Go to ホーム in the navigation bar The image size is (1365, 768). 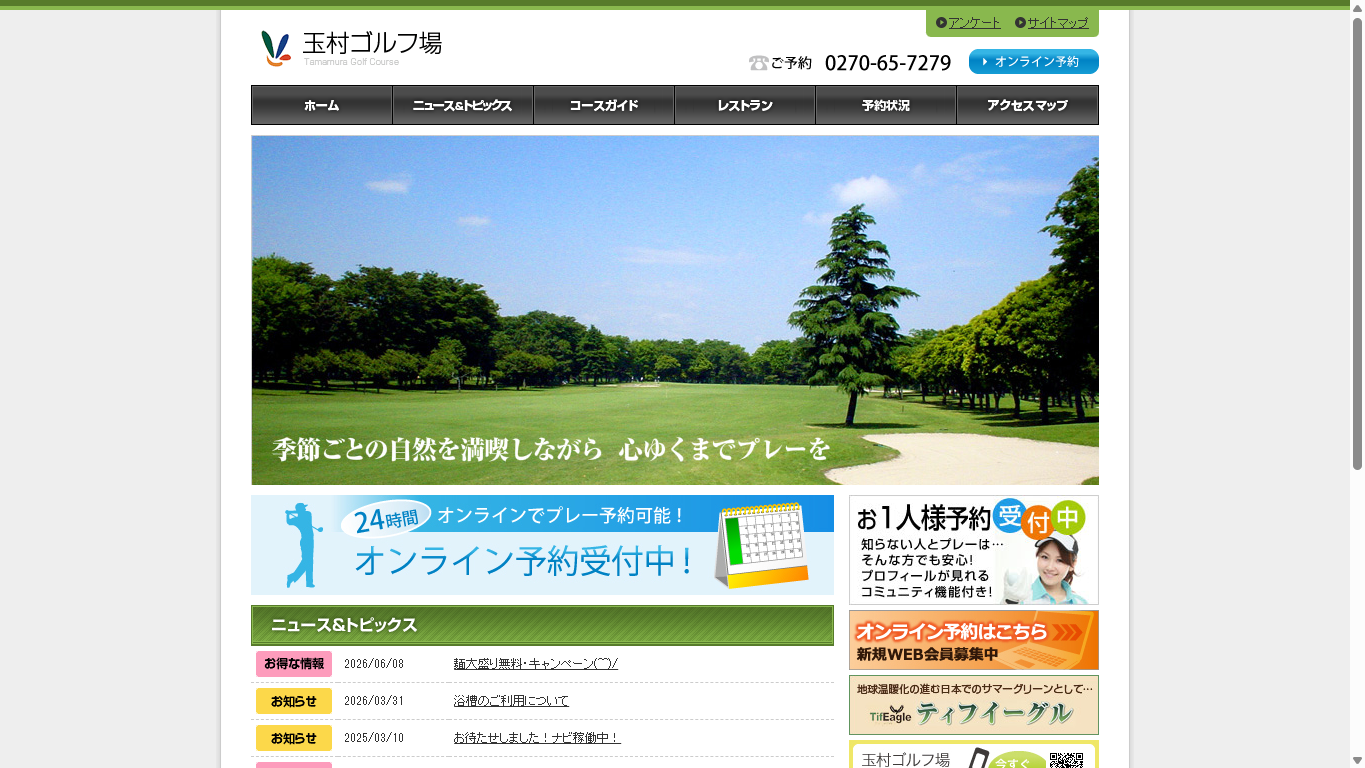pyautogui.click(x=322, y=105)
